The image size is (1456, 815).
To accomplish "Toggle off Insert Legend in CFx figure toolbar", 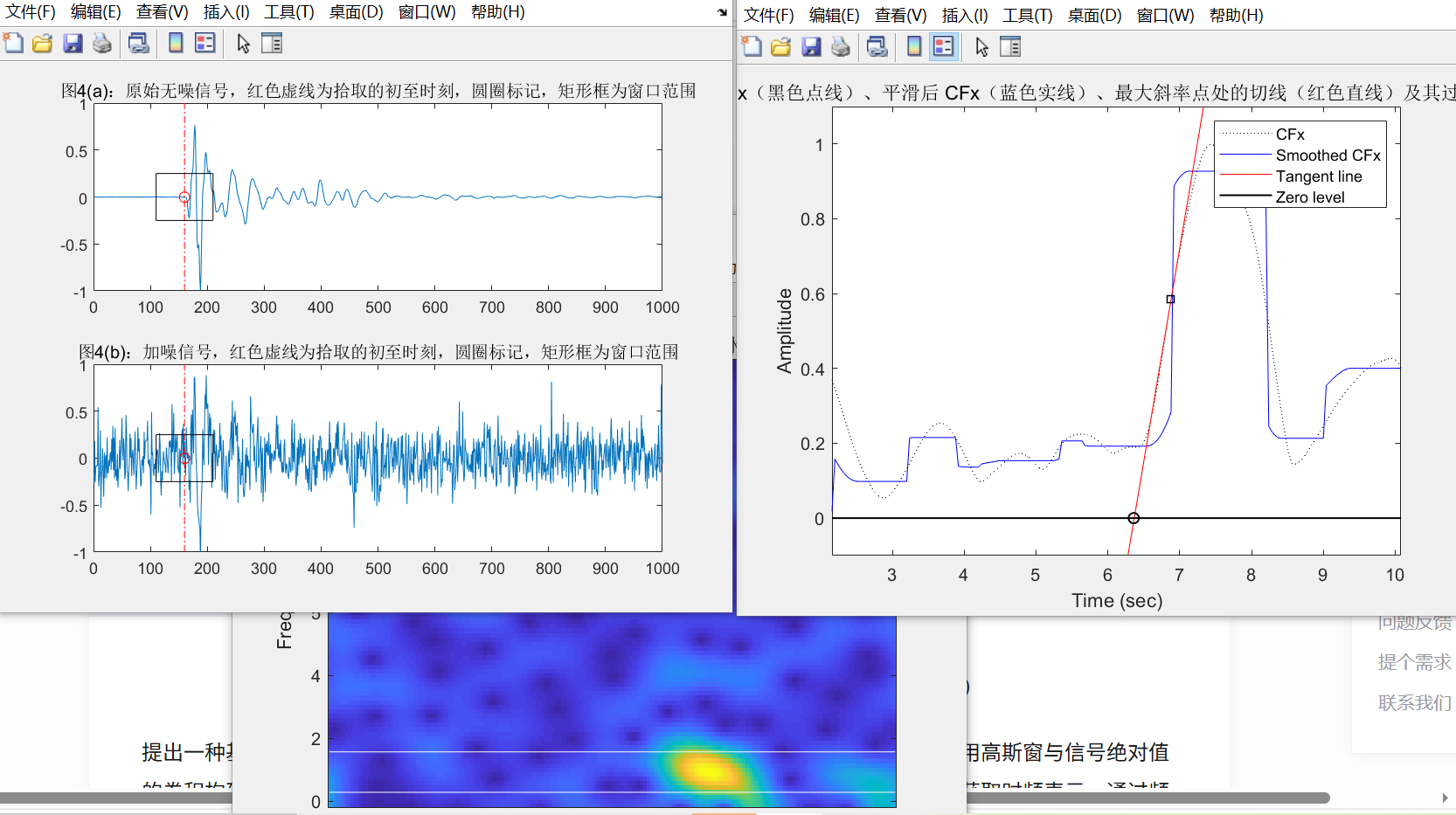I will (944, 46).
